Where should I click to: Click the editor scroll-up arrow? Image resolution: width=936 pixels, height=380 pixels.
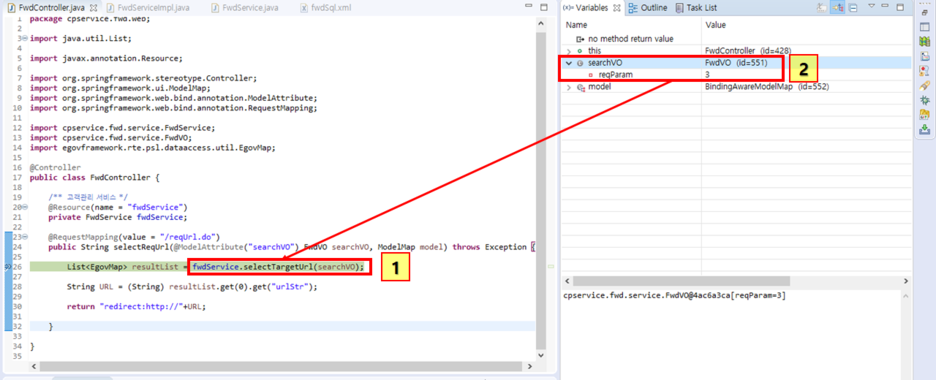tap(541, 24)
